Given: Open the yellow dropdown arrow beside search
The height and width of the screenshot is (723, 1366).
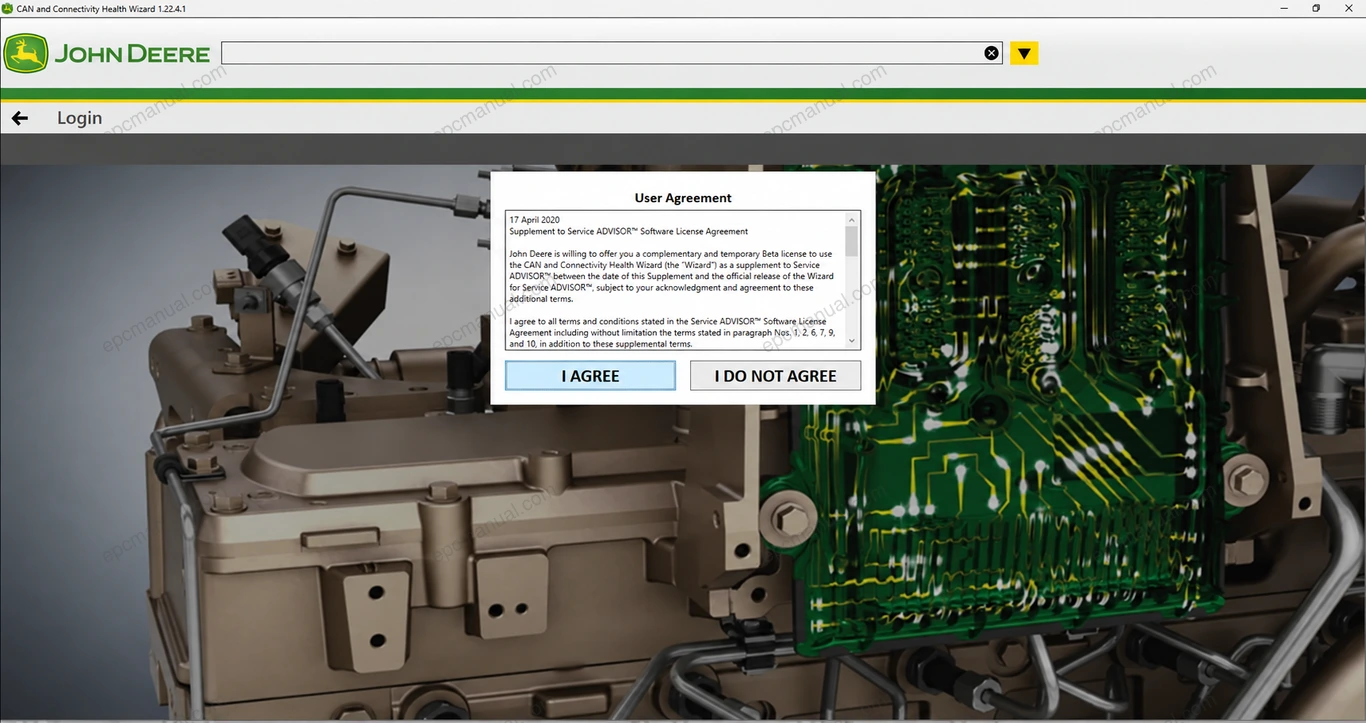Looking at the screenshot, I should [1024, 53].
